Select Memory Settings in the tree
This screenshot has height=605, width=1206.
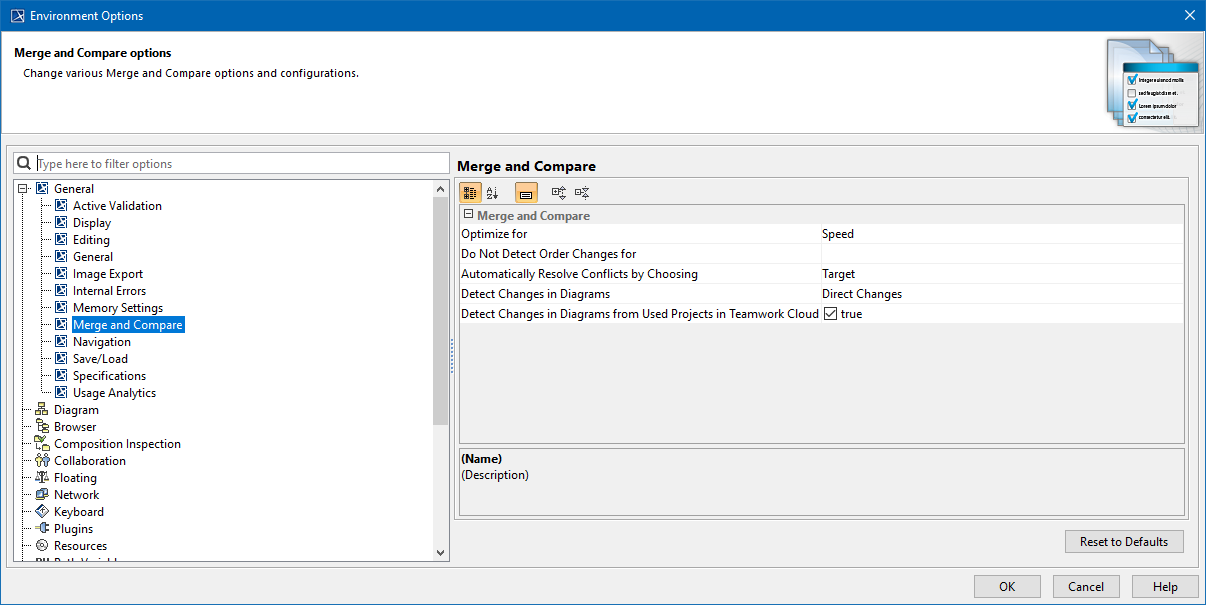(117, 308)
